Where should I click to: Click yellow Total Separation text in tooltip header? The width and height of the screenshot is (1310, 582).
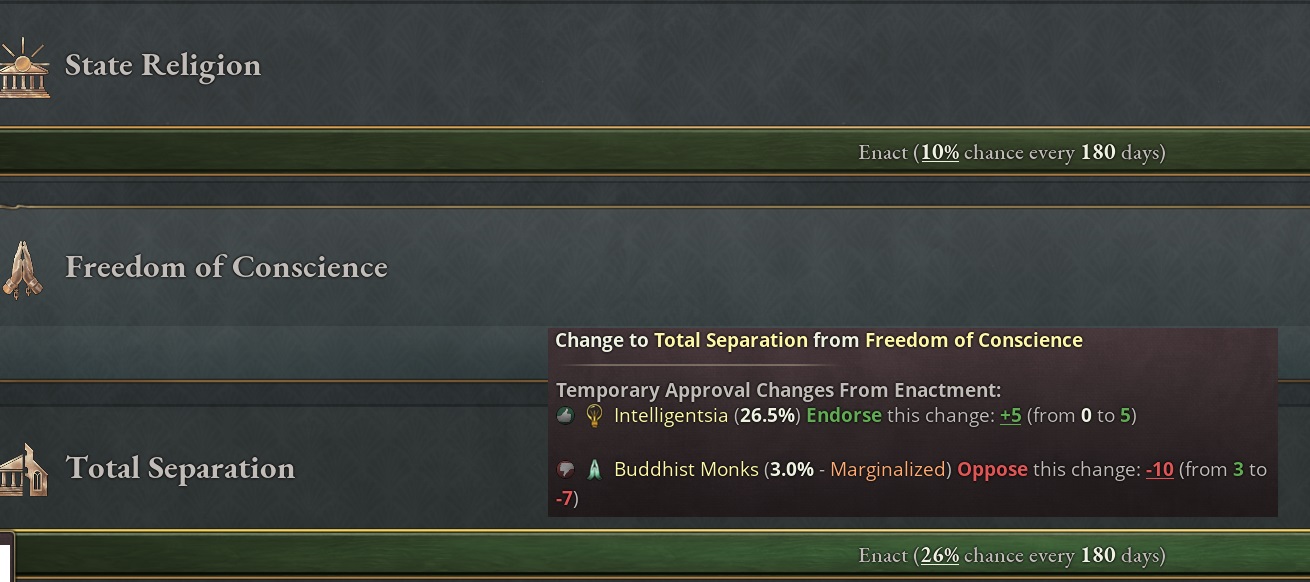[730, 340]
